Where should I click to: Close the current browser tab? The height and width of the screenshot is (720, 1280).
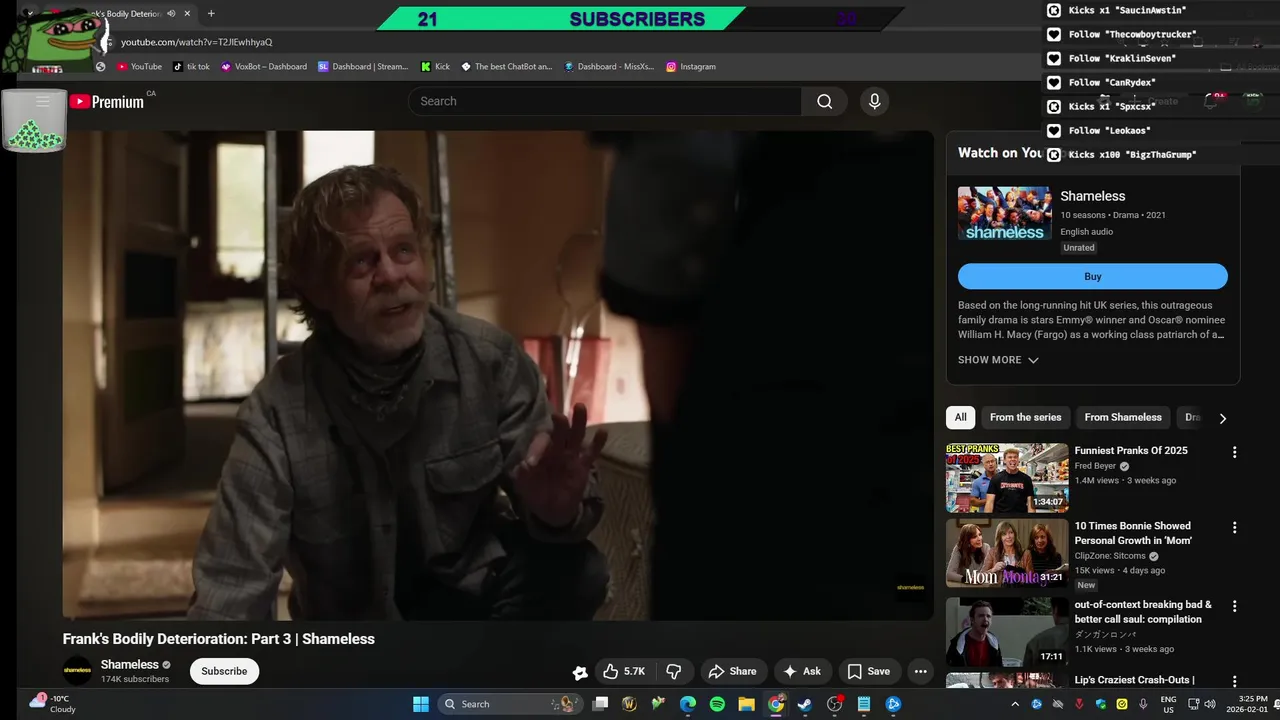click(x=187, y=14)
